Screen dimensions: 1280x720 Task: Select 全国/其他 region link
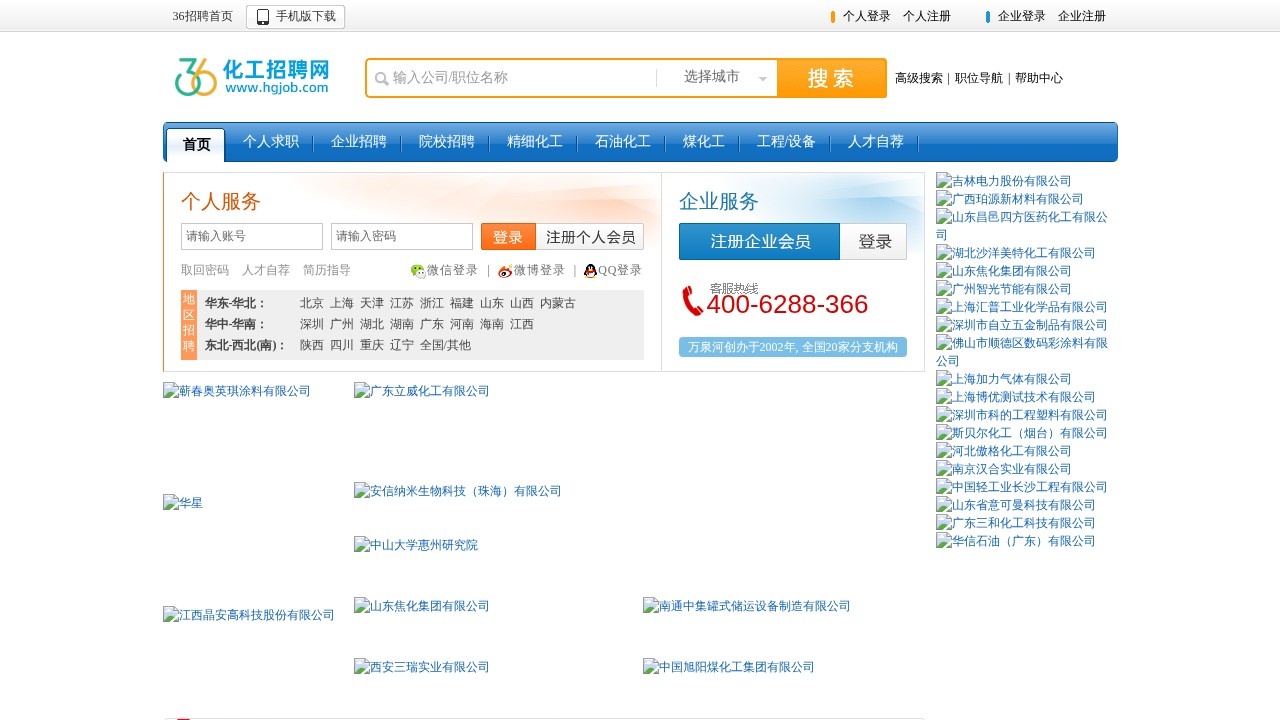click(x=445, y=345)
